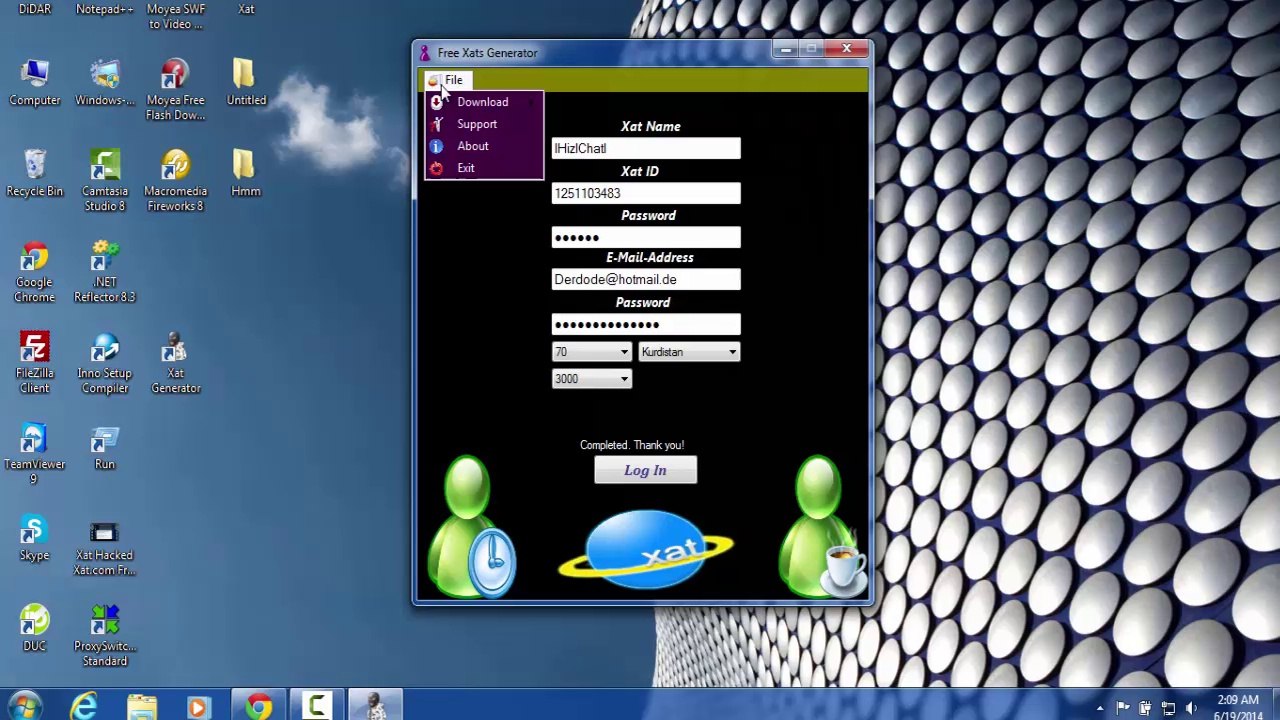Select the FileZilla Client icon
The image size is (1280, 720).
pyautogui.click(x=35, y=363)
